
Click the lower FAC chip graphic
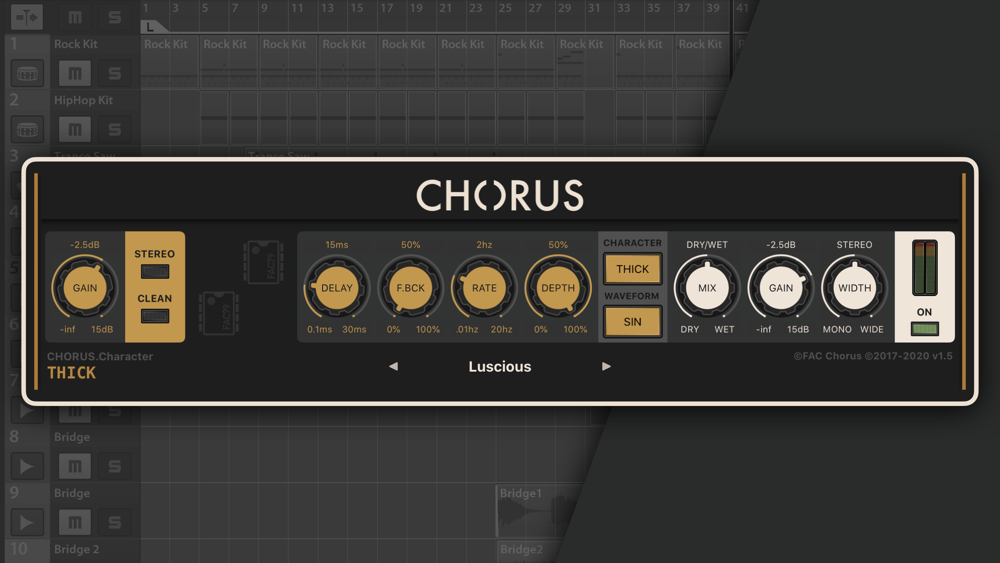click(x=219, y=313)
